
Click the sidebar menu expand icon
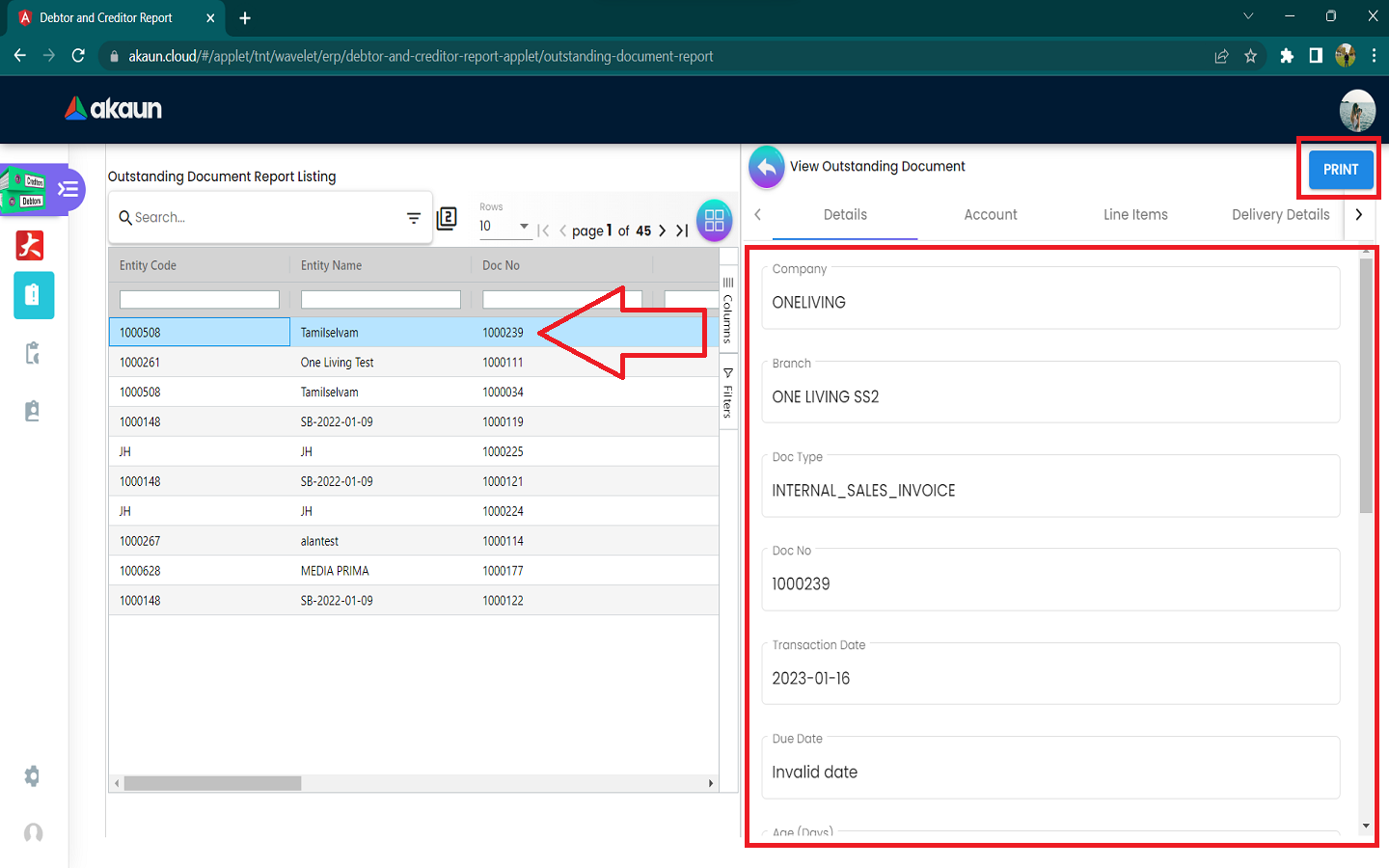(x=68, y=189)
